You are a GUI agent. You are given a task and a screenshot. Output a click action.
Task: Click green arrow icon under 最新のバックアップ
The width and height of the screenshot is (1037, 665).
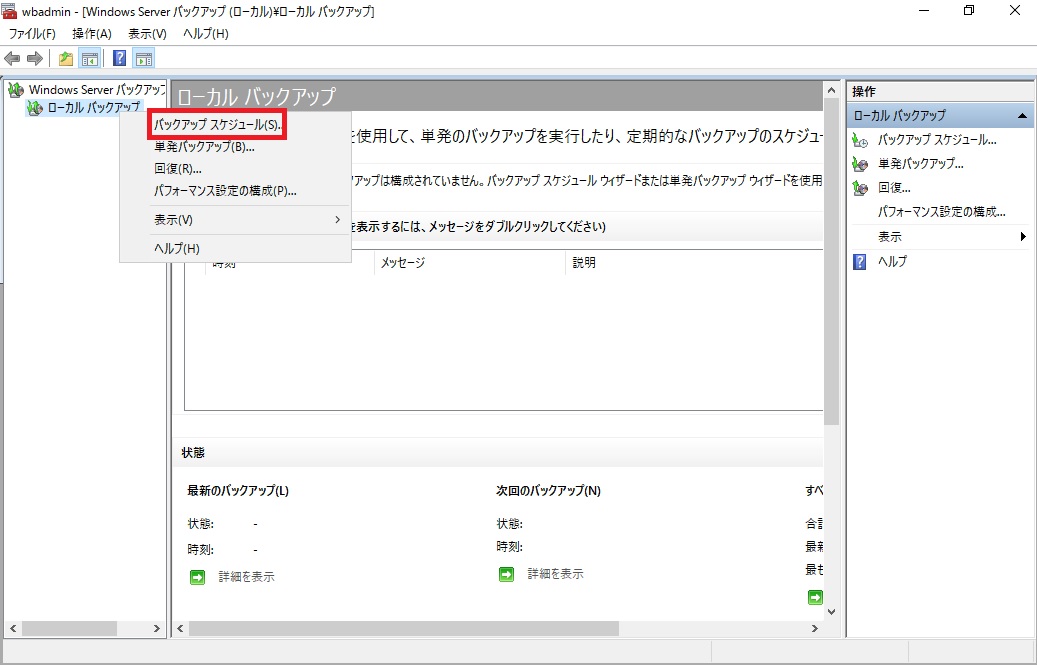197,577
